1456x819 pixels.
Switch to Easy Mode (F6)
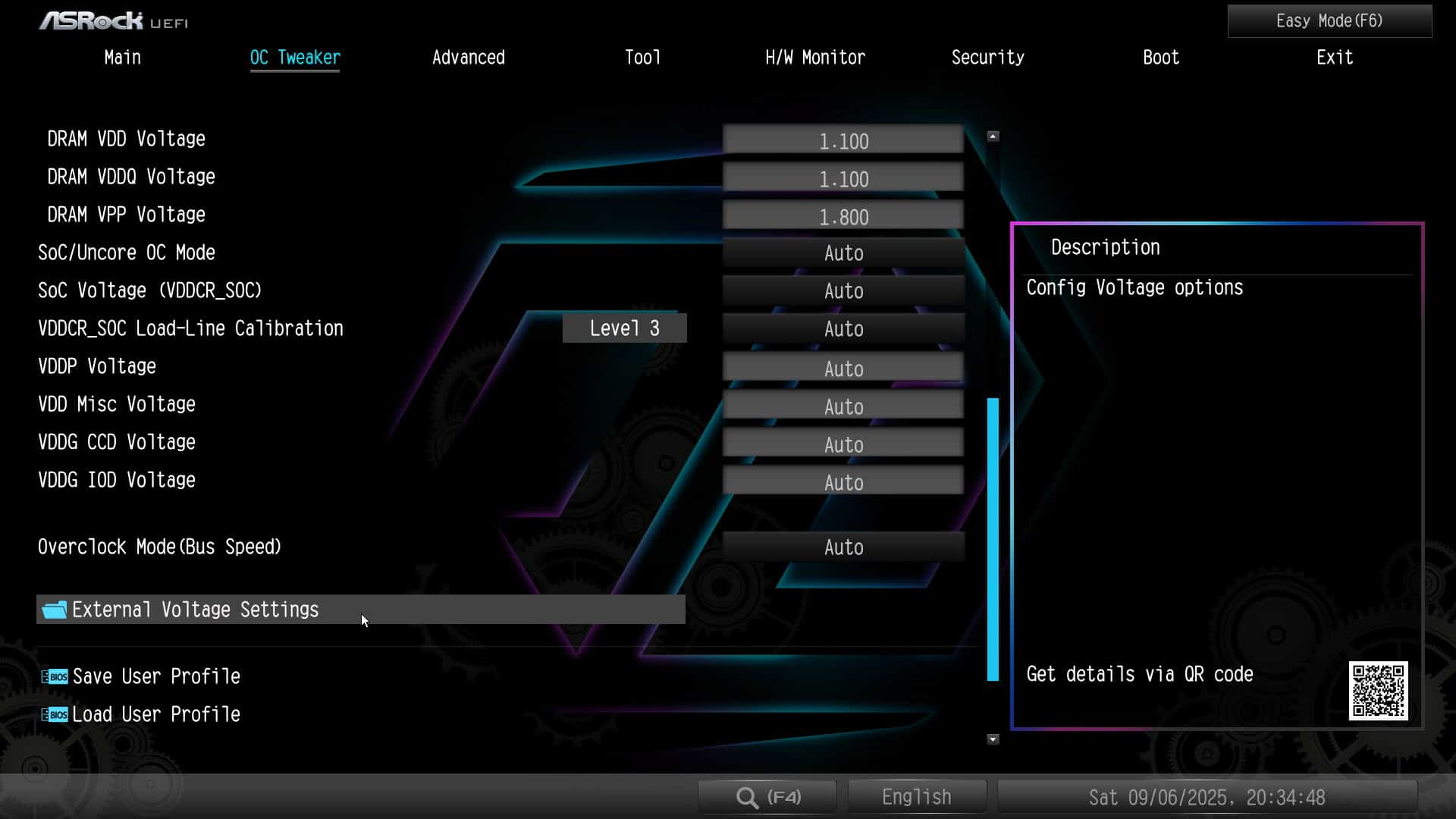[1329, 21]
